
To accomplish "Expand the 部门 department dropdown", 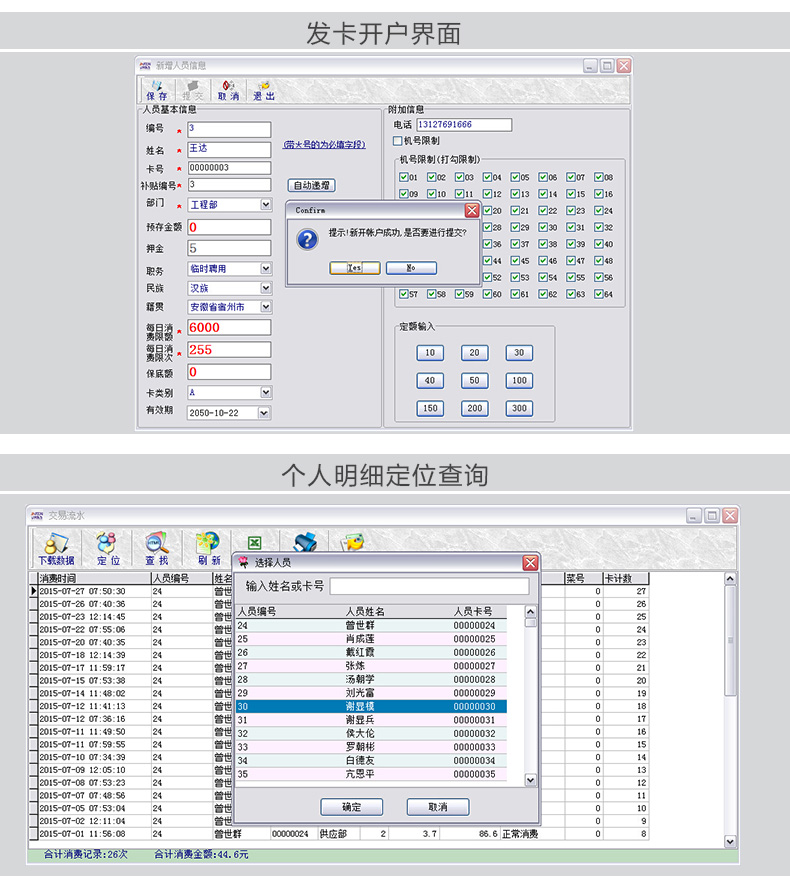I will tap(265, 204).
